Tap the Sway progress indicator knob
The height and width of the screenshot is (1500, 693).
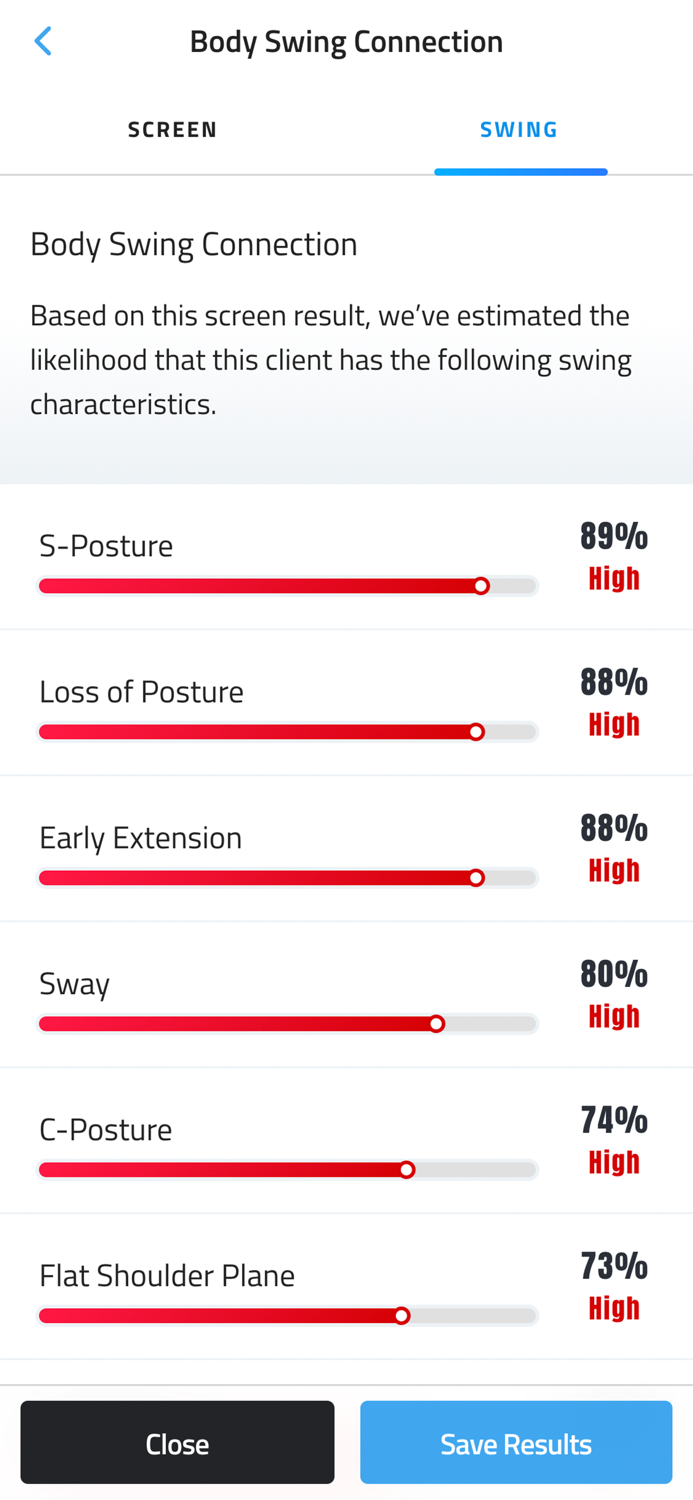[438, 1023]
